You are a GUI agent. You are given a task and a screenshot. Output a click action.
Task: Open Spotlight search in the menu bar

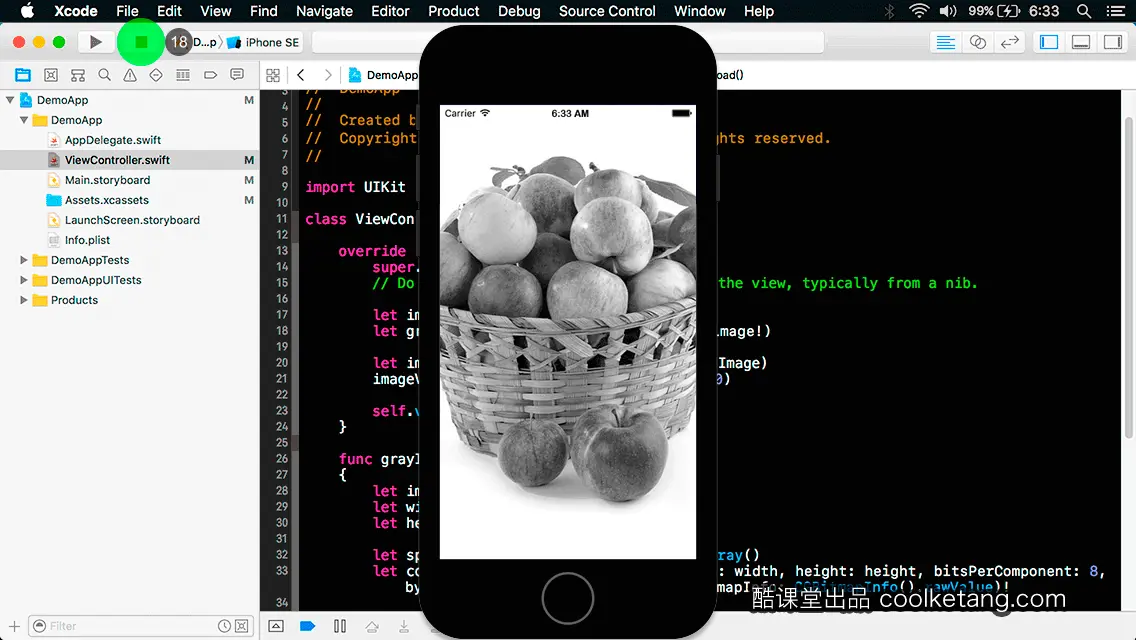[1084, 11]
